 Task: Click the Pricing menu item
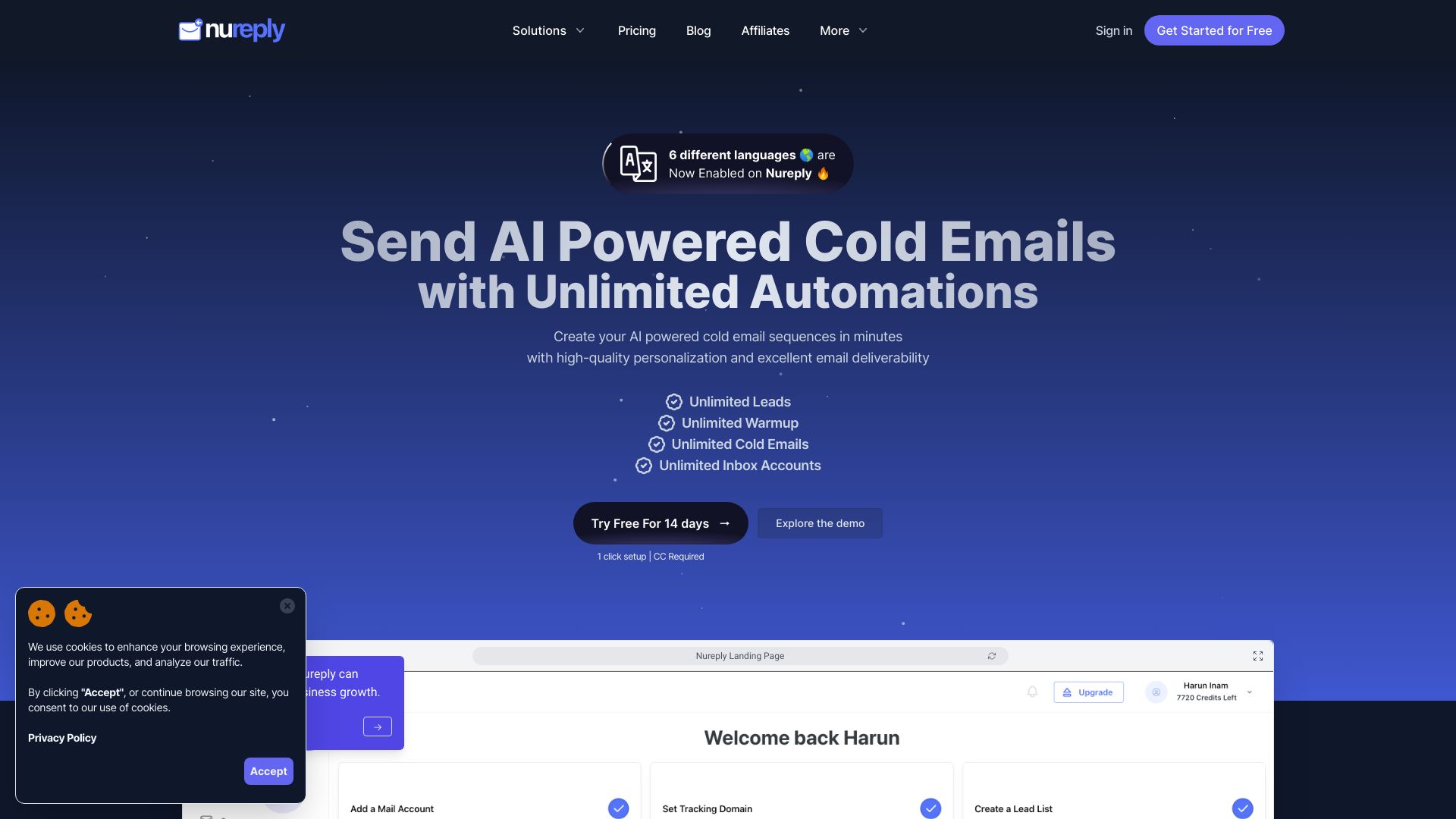click(x=636, y=30)
